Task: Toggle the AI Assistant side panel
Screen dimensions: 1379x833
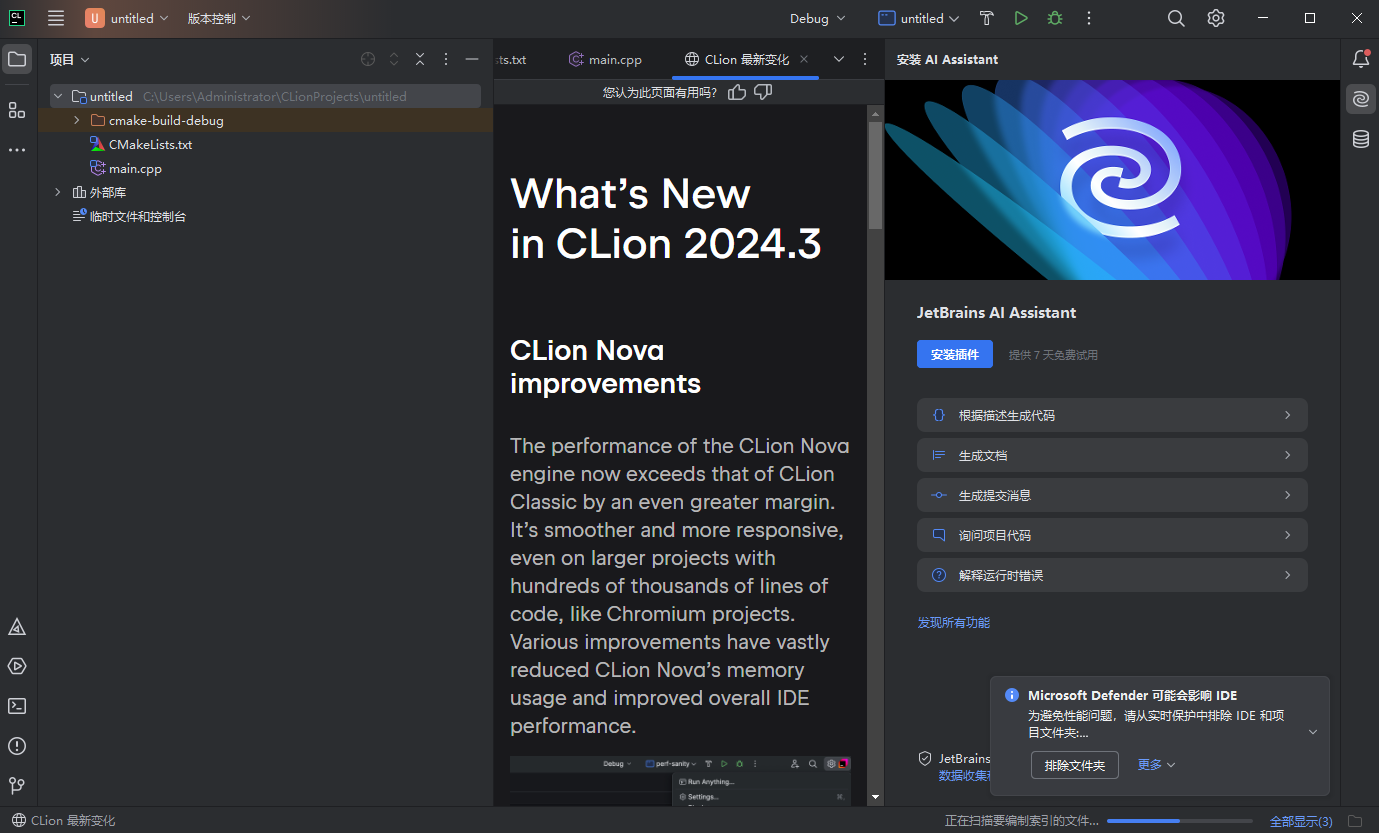Action: pyautogui.click(x=1360, y=99)
